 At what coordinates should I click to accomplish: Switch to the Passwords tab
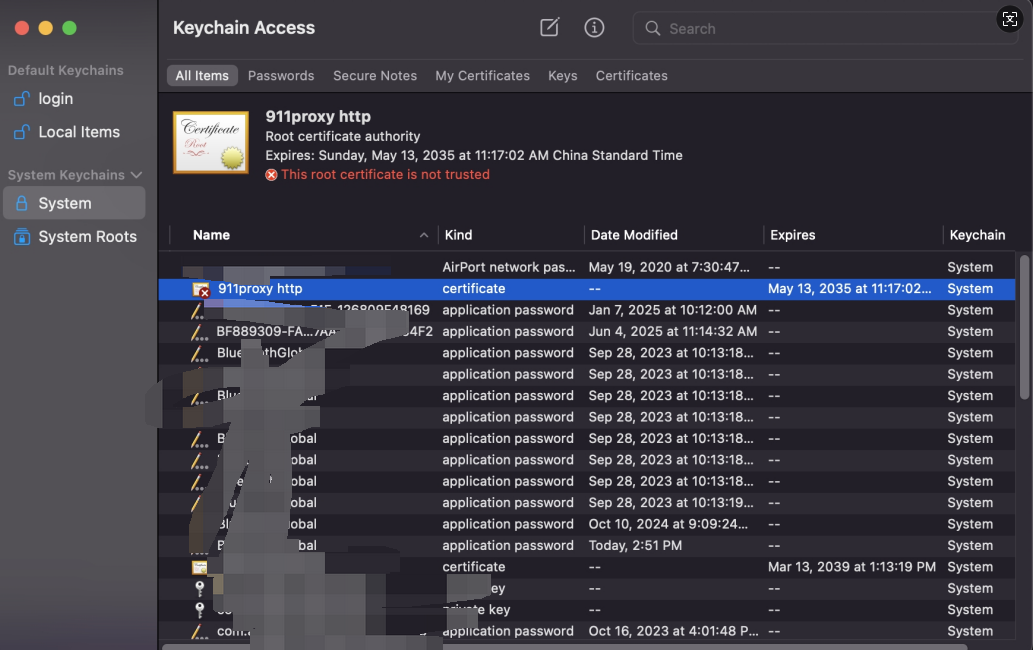(x=281, y=76)
